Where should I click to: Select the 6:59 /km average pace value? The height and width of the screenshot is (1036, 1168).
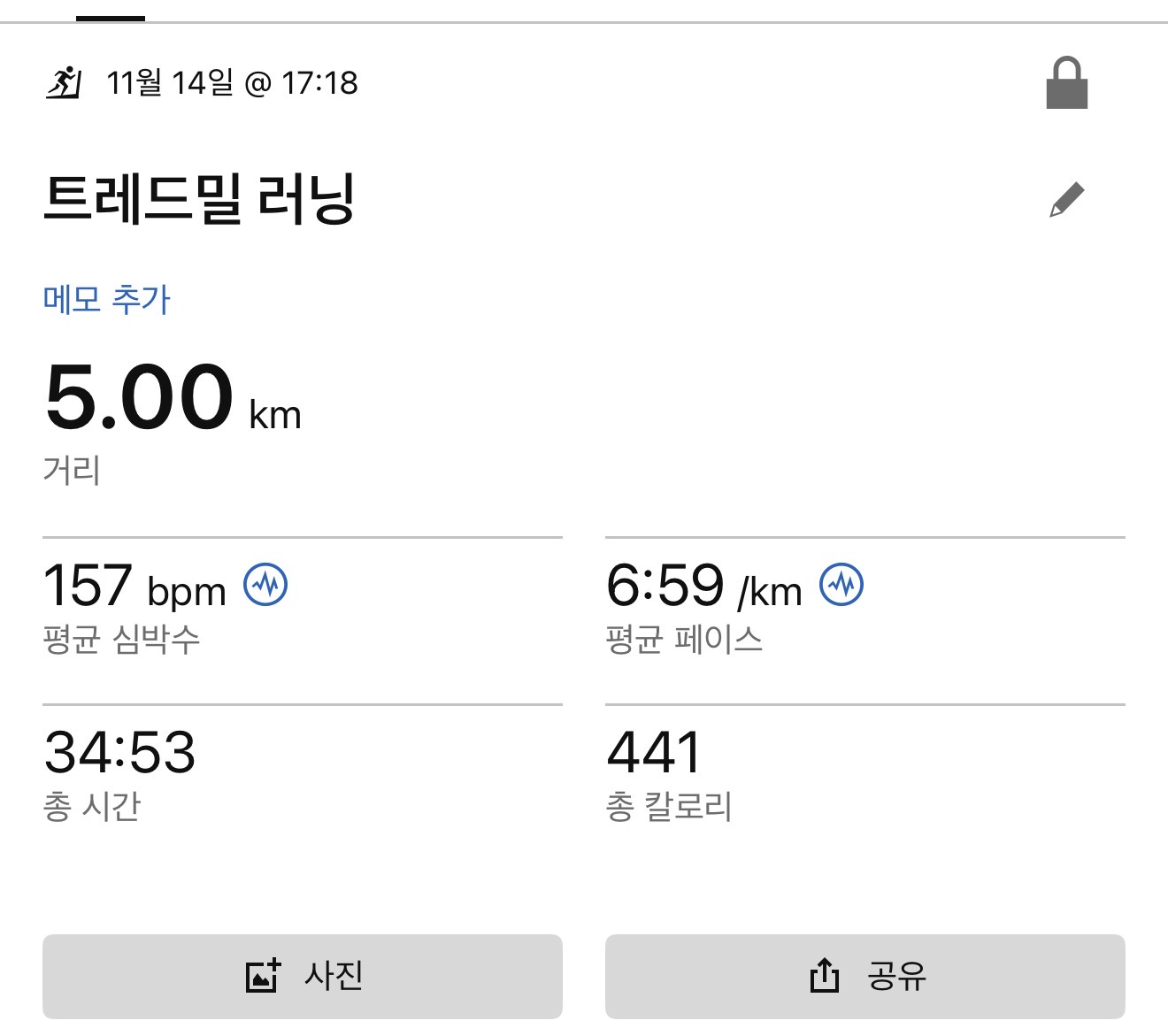pos(703,587)
